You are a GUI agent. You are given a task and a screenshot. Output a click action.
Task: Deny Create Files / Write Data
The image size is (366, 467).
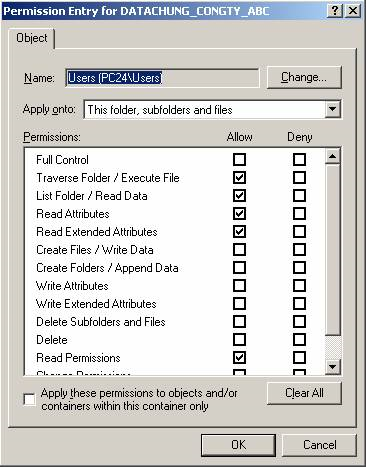(299, 250)
